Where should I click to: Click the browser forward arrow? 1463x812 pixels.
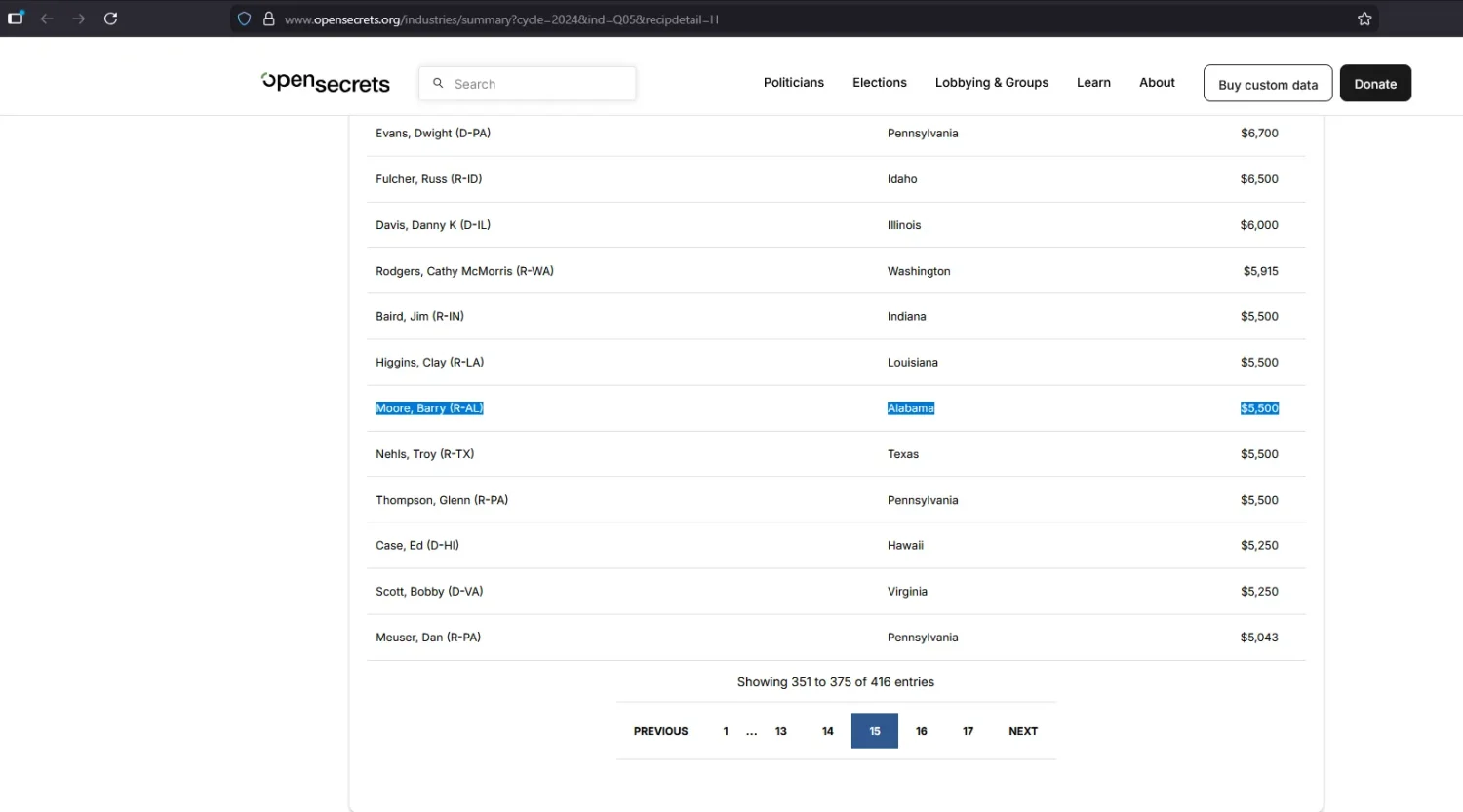(x=79, y=19)
